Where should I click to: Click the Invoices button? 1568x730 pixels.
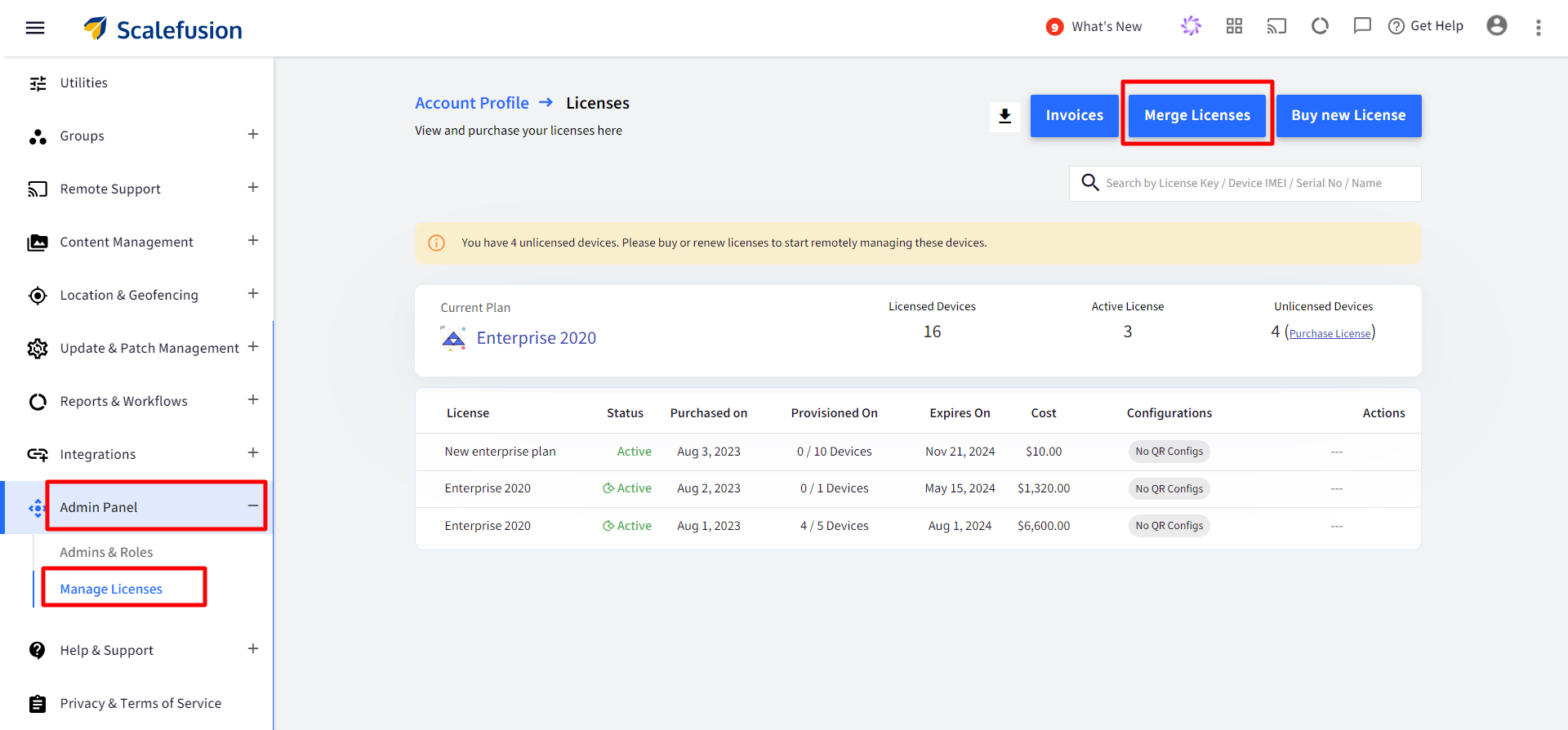tap(1075, 116)
